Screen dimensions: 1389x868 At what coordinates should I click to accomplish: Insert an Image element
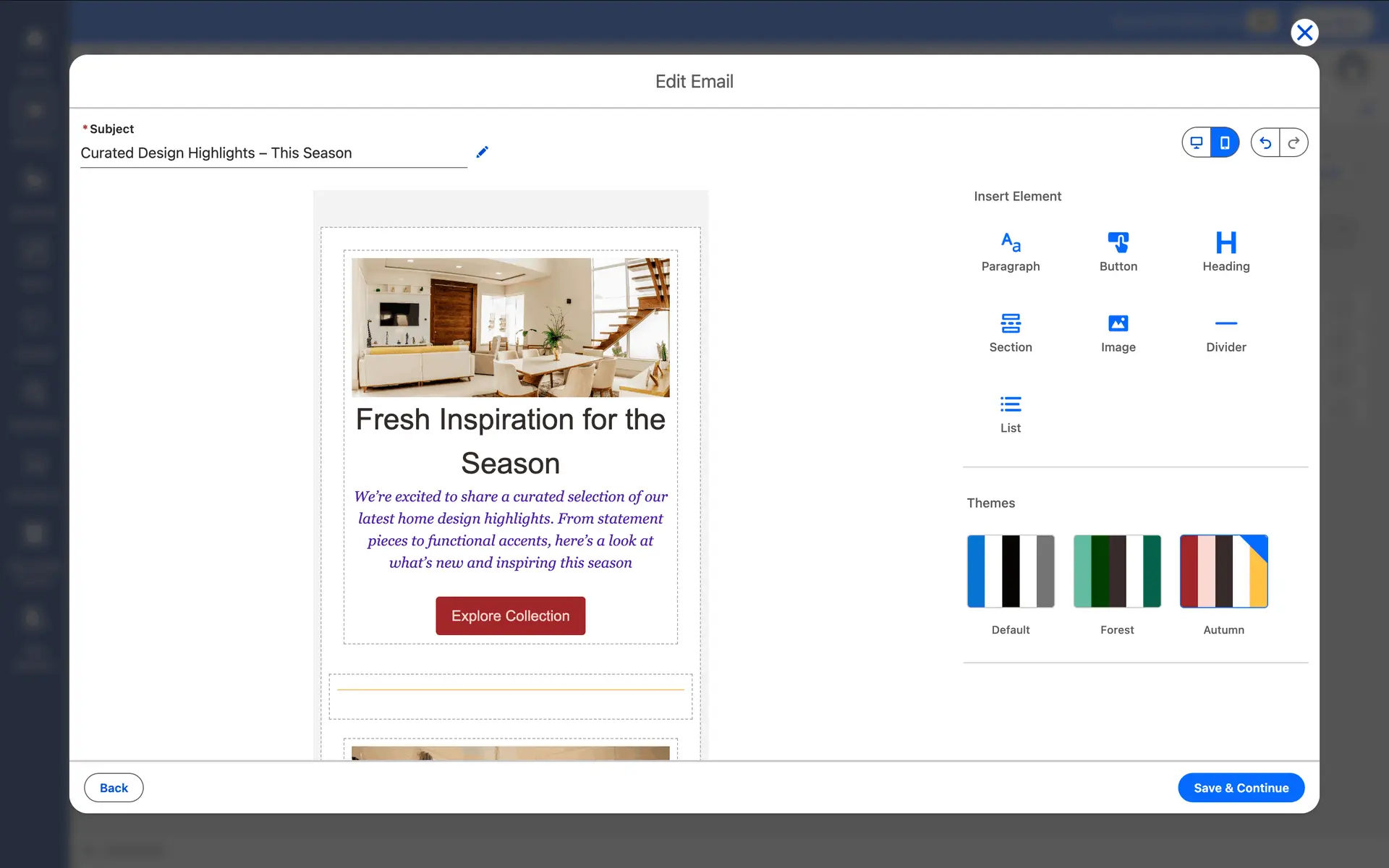(1118, 332)
